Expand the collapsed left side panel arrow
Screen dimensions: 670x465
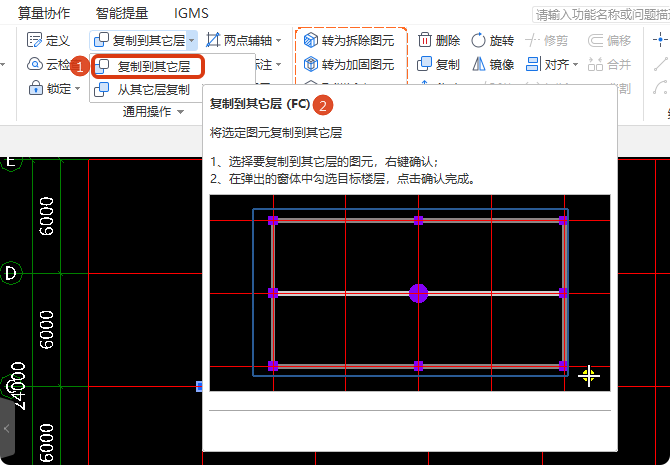pos(7,428)
